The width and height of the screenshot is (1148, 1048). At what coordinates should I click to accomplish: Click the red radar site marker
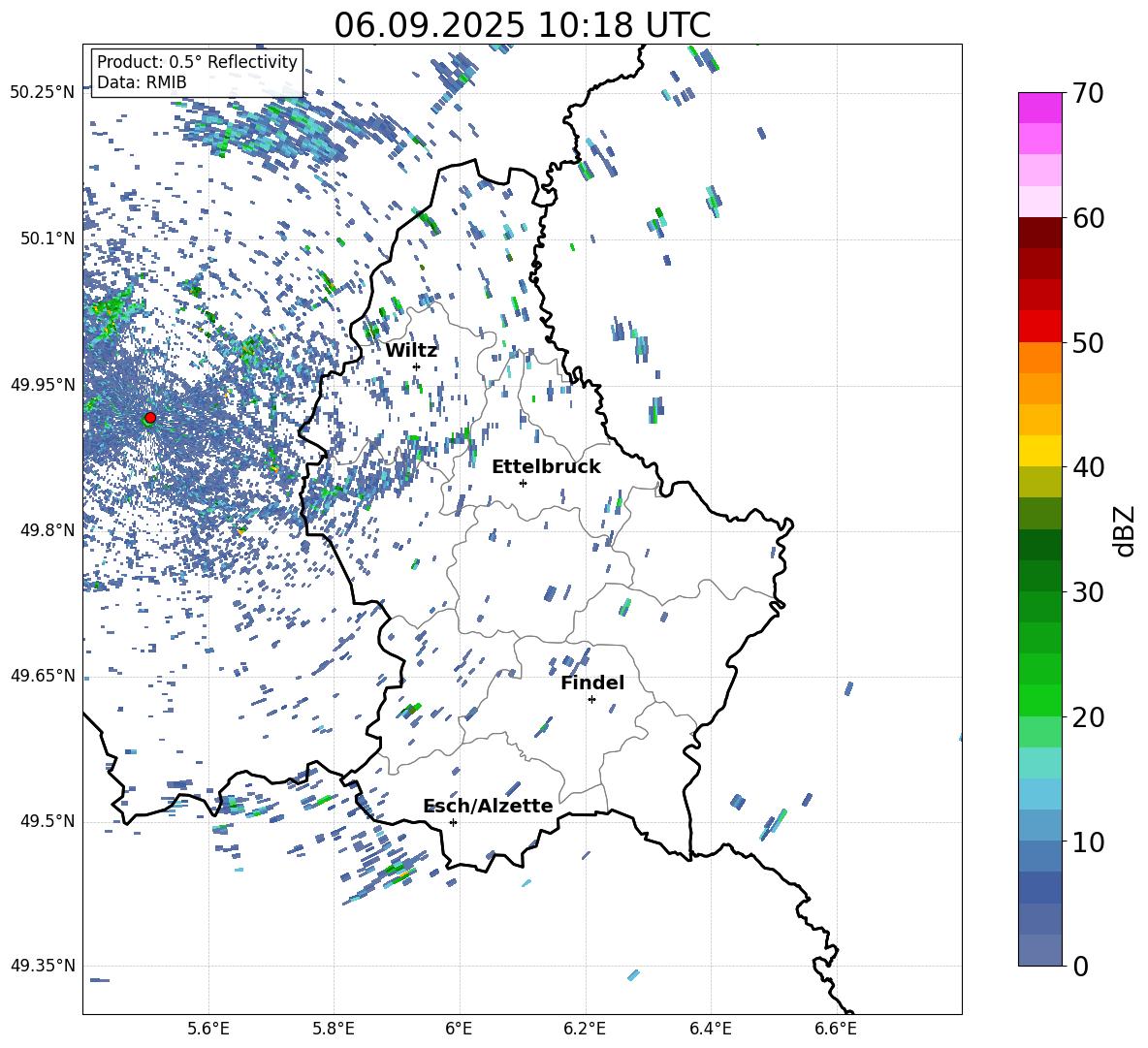(150, 418)
